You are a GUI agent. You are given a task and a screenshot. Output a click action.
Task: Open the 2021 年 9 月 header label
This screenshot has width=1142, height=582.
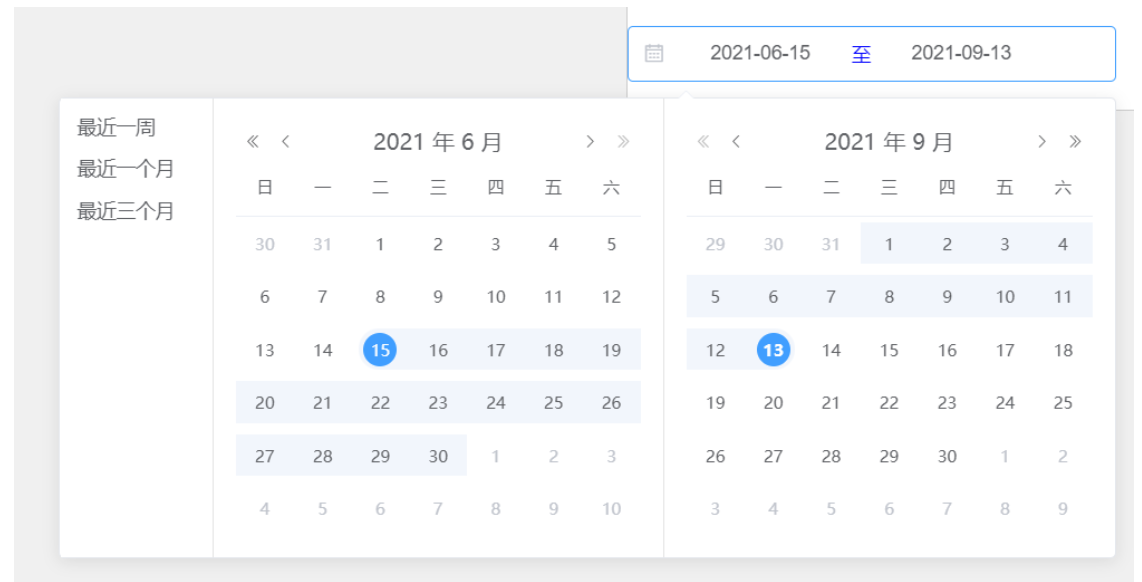click(x=888, y=142)
